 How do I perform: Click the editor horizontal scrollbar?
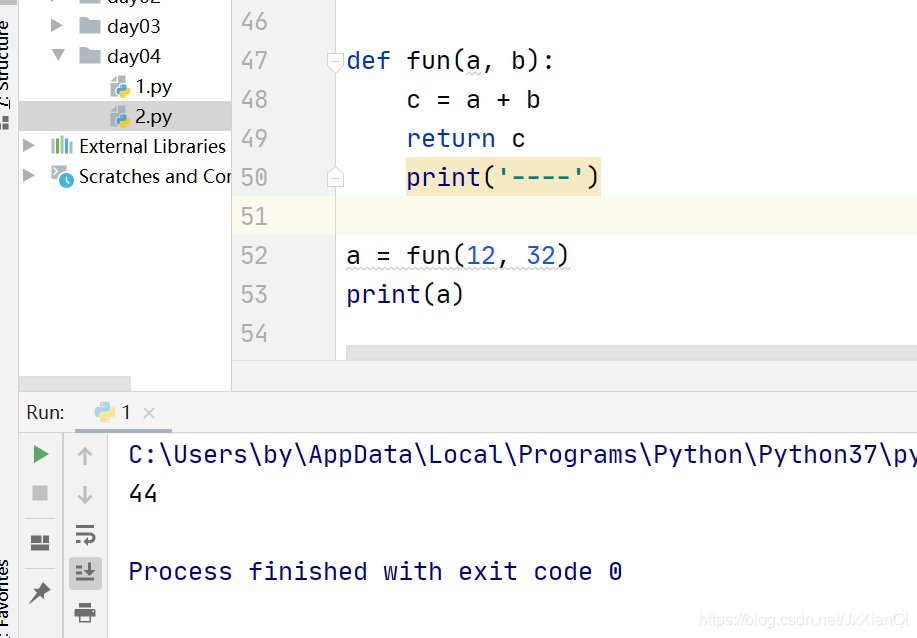tap(632, 352)
